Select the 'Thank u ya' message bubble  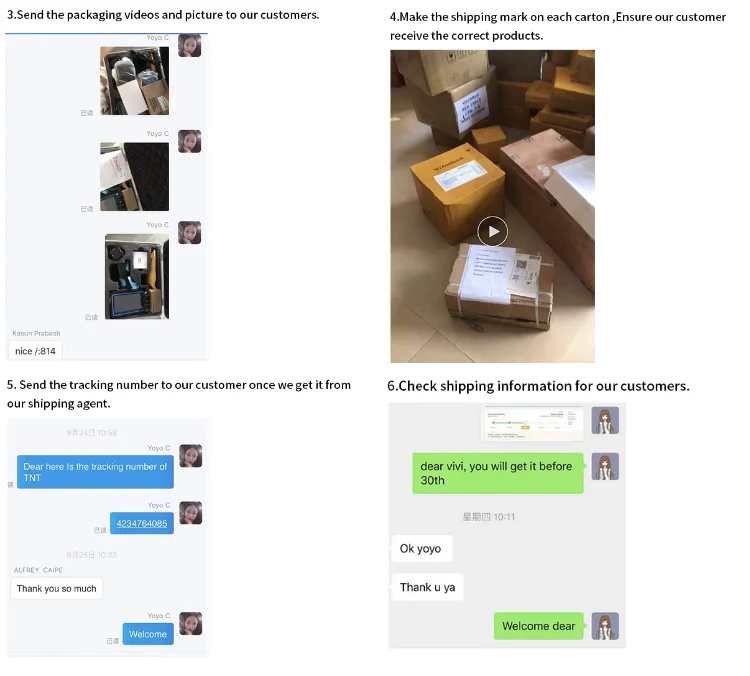point(427,587)
